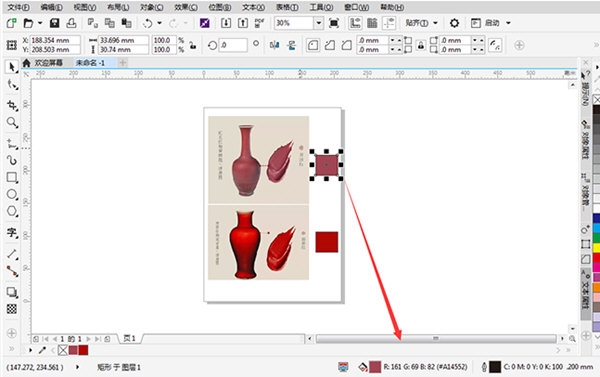Select the Connector tool
The image size is (600, 377).
click(12, 271)
